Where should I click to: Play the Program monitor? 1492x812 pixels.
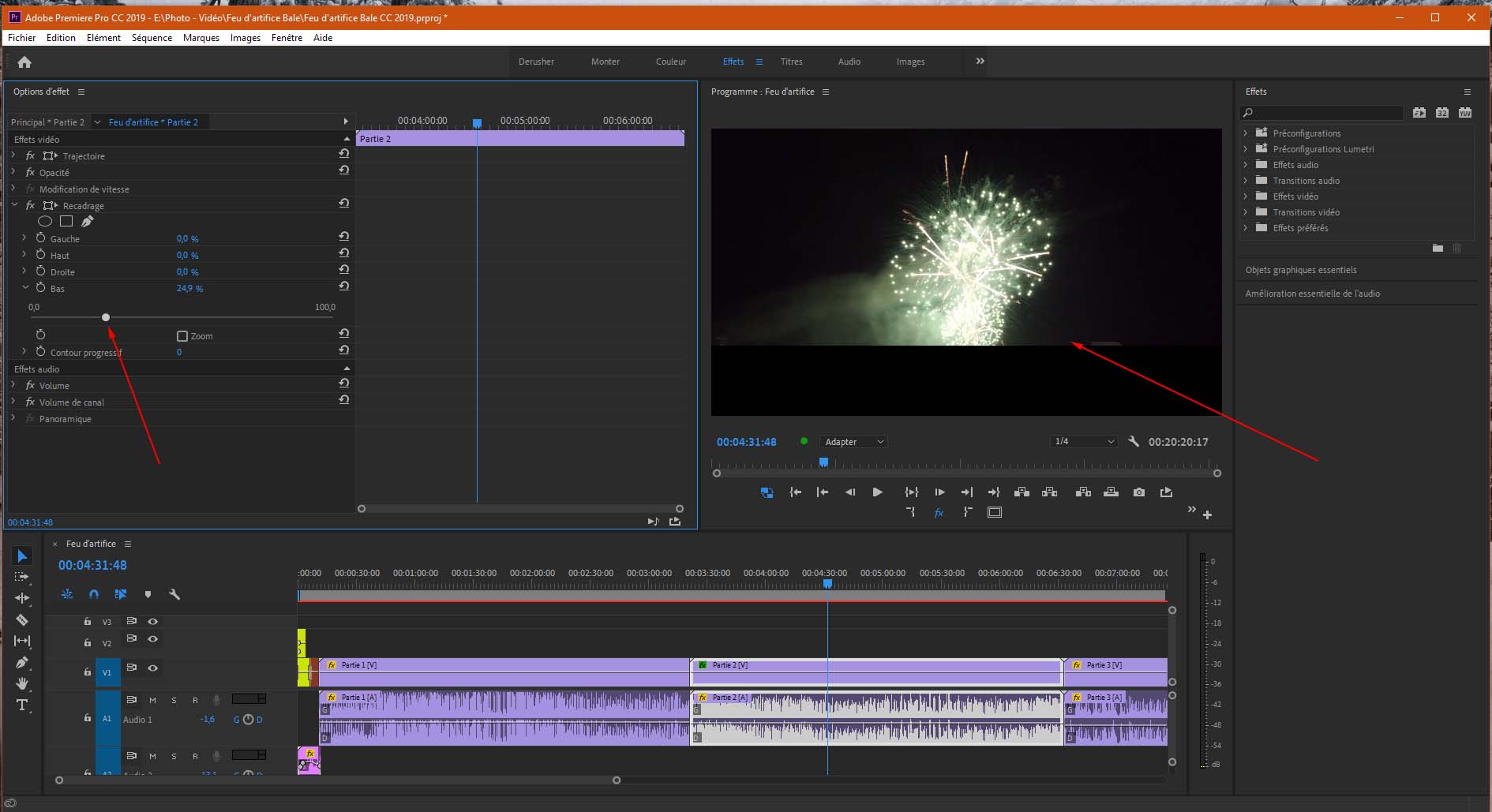point(877,492)
